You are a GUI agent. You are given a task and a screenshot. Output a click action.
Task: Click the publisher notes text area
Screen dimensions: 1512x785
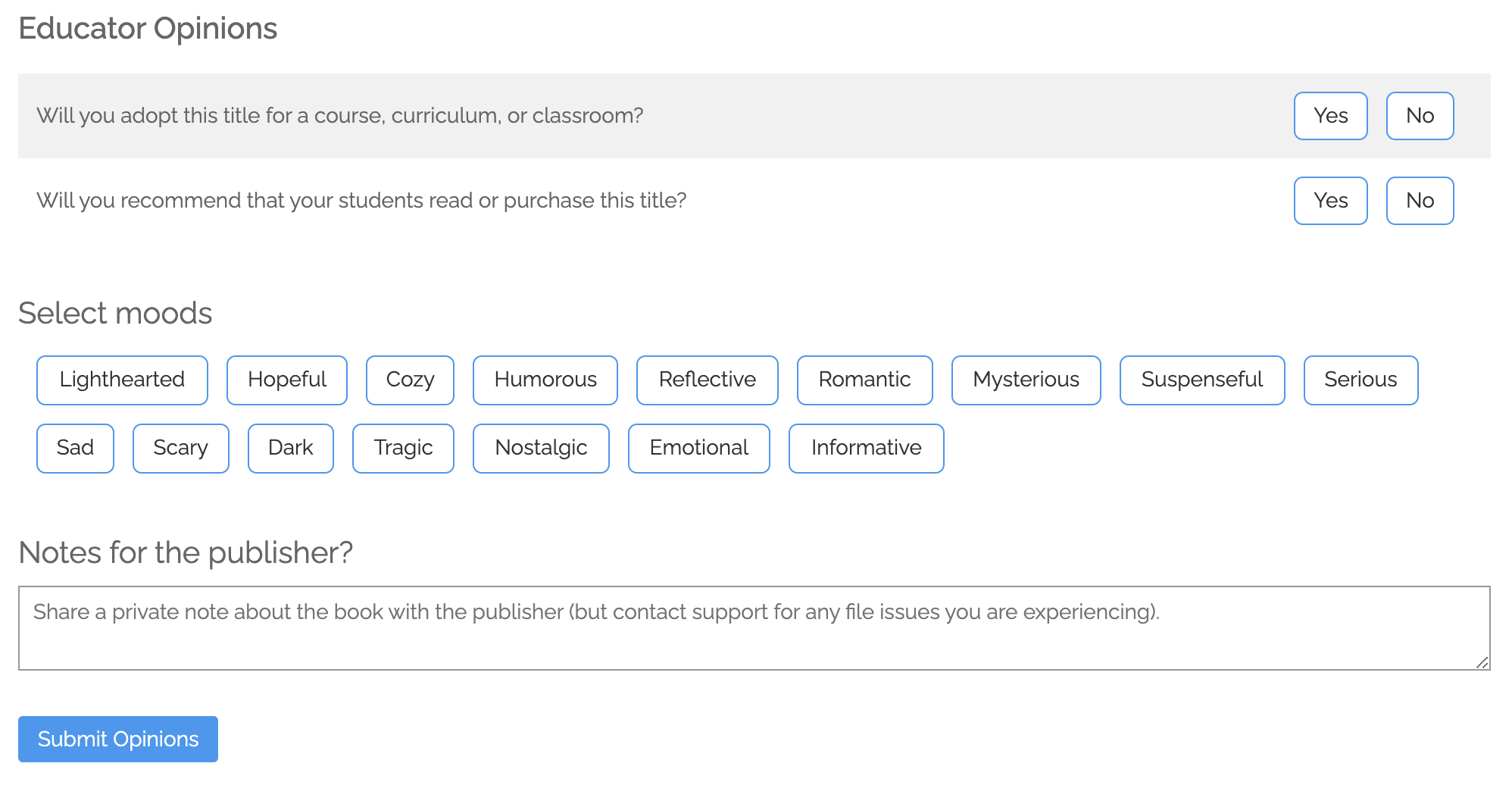(754, 628)
